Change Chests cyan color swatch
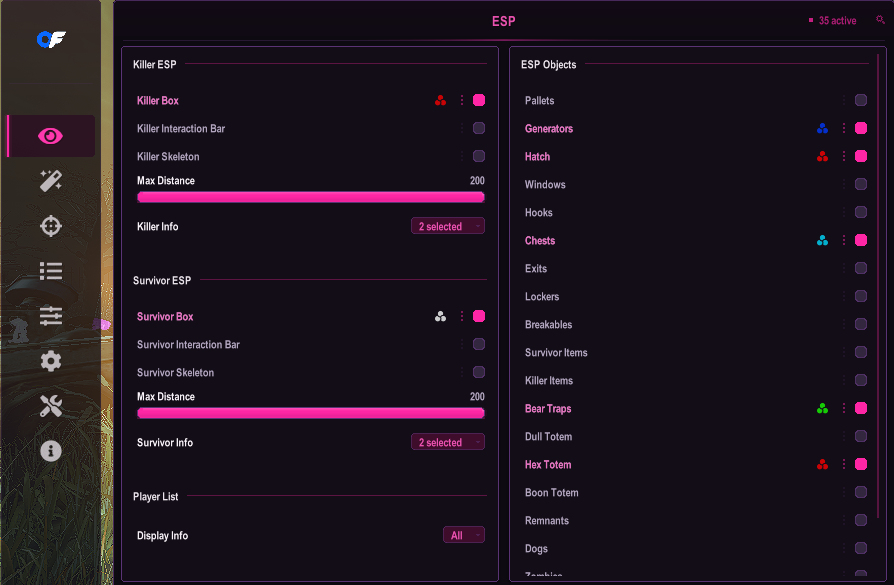Image resolution: width=894 pixels, height=585 pixels. (x=822, y=241)
